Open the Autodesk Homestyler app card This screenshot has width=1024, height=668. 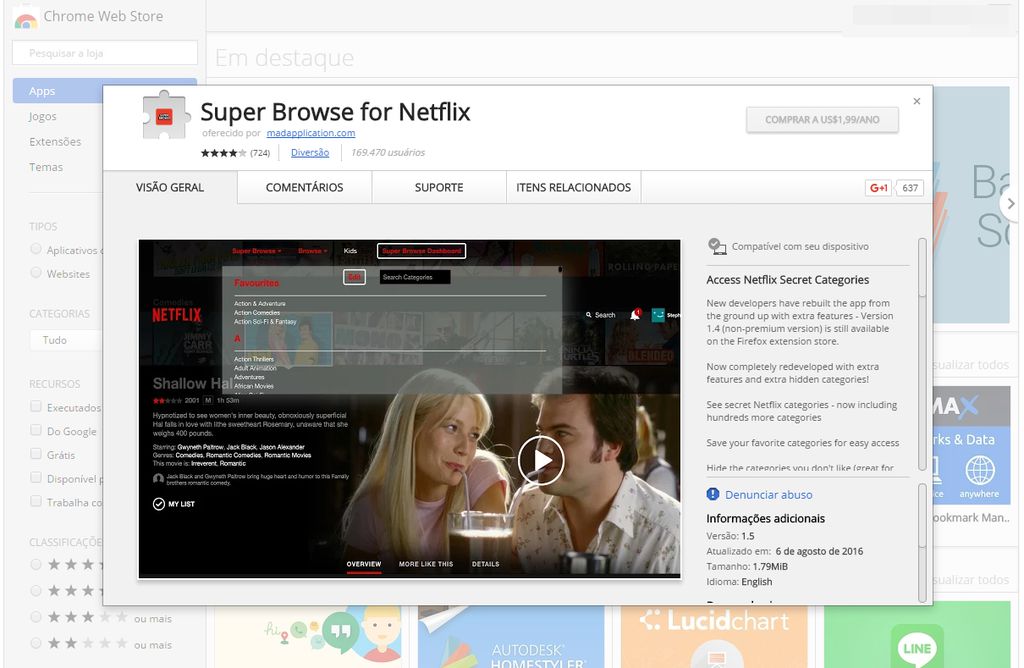[511, 636]
